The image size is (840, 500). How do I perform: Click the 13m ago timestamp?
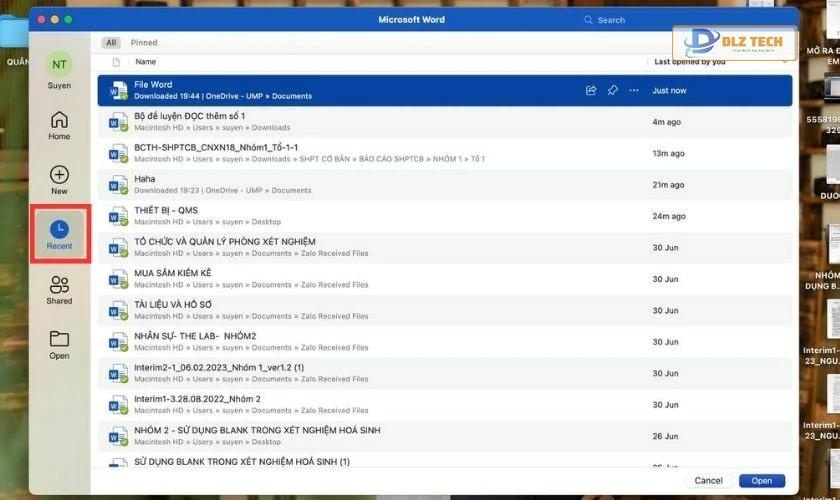pyautogui.click(x=668, y=153)
